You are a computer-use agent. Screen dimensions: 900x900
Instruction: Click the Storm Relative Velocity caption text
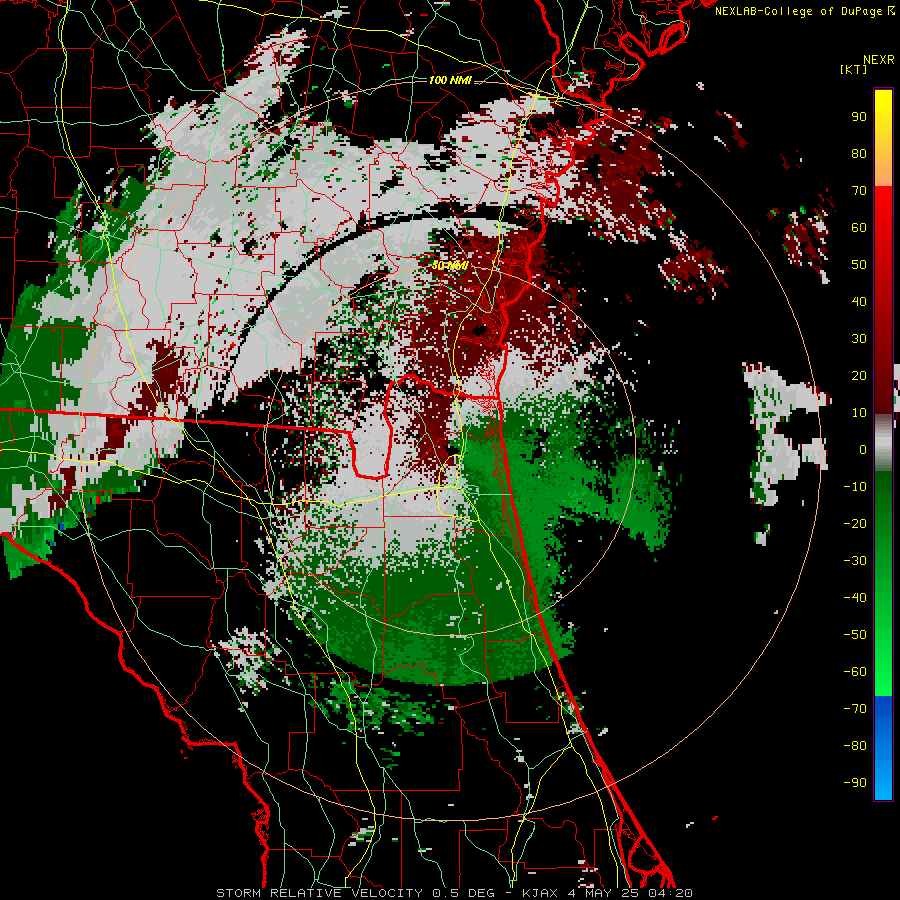321,893
